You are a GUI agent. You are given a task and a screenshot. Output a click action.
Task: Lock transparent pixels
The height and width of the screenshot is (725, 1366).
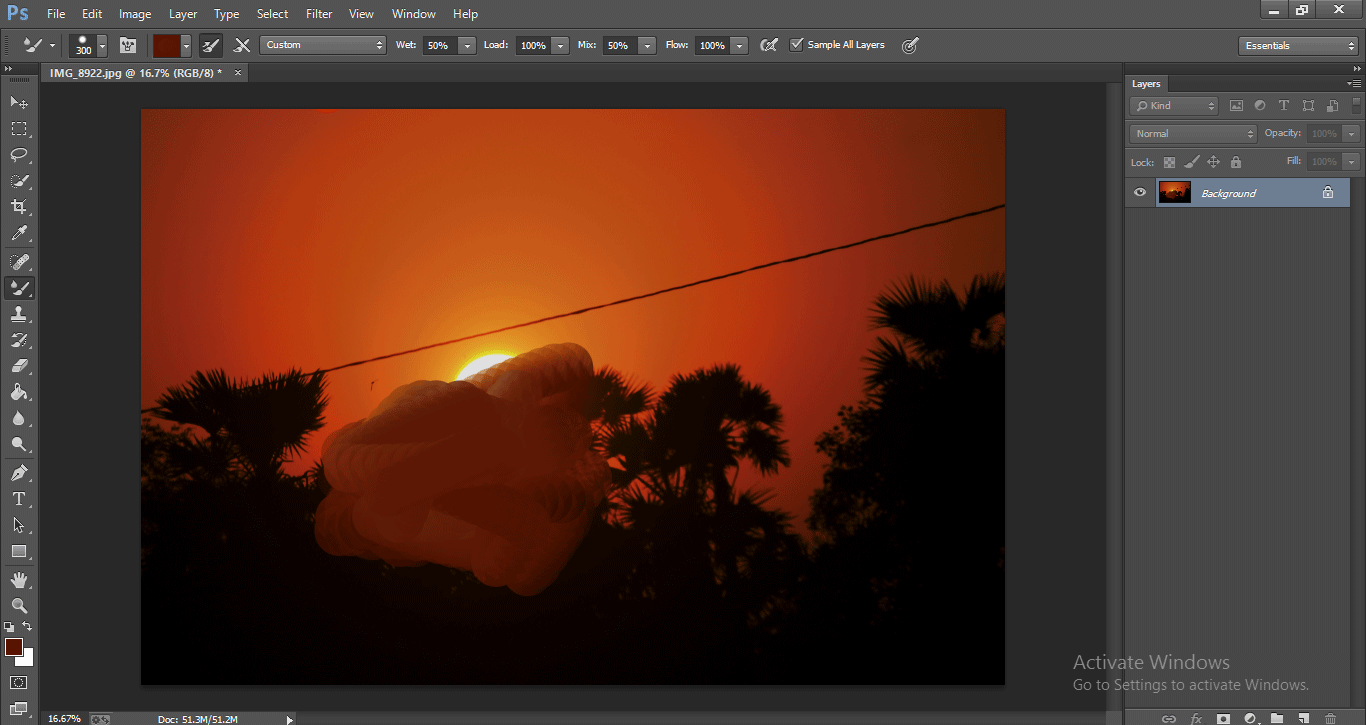(1169, 162)
